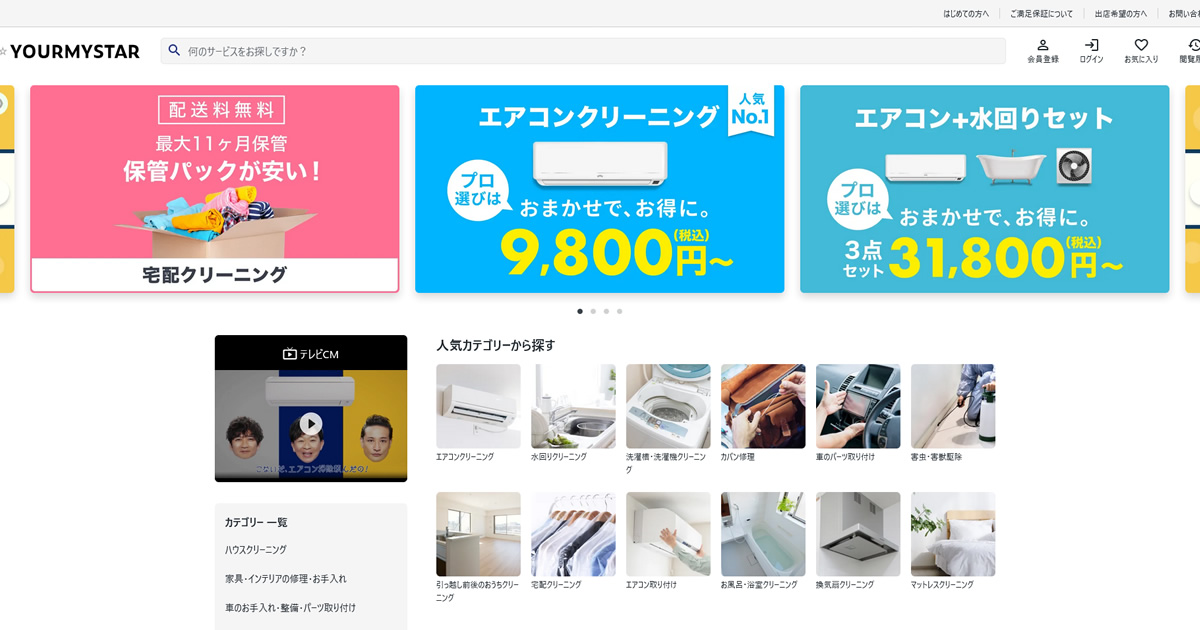
Task: Open 家具・インテリアの修理・お手入れ category
Action: [286, 579]
